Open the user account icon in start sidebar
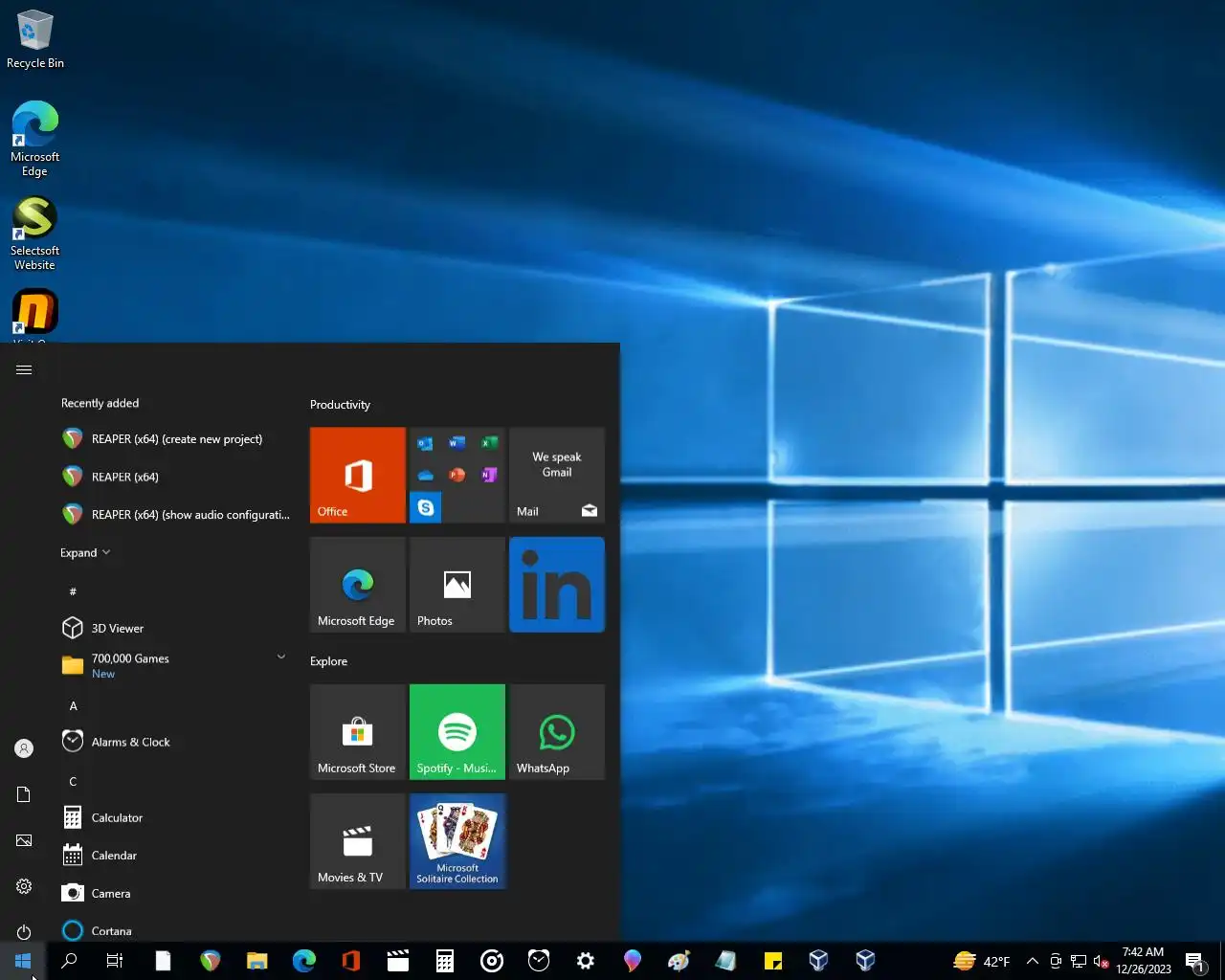This screenshot has height=980, width=1225. click(24, 748)
